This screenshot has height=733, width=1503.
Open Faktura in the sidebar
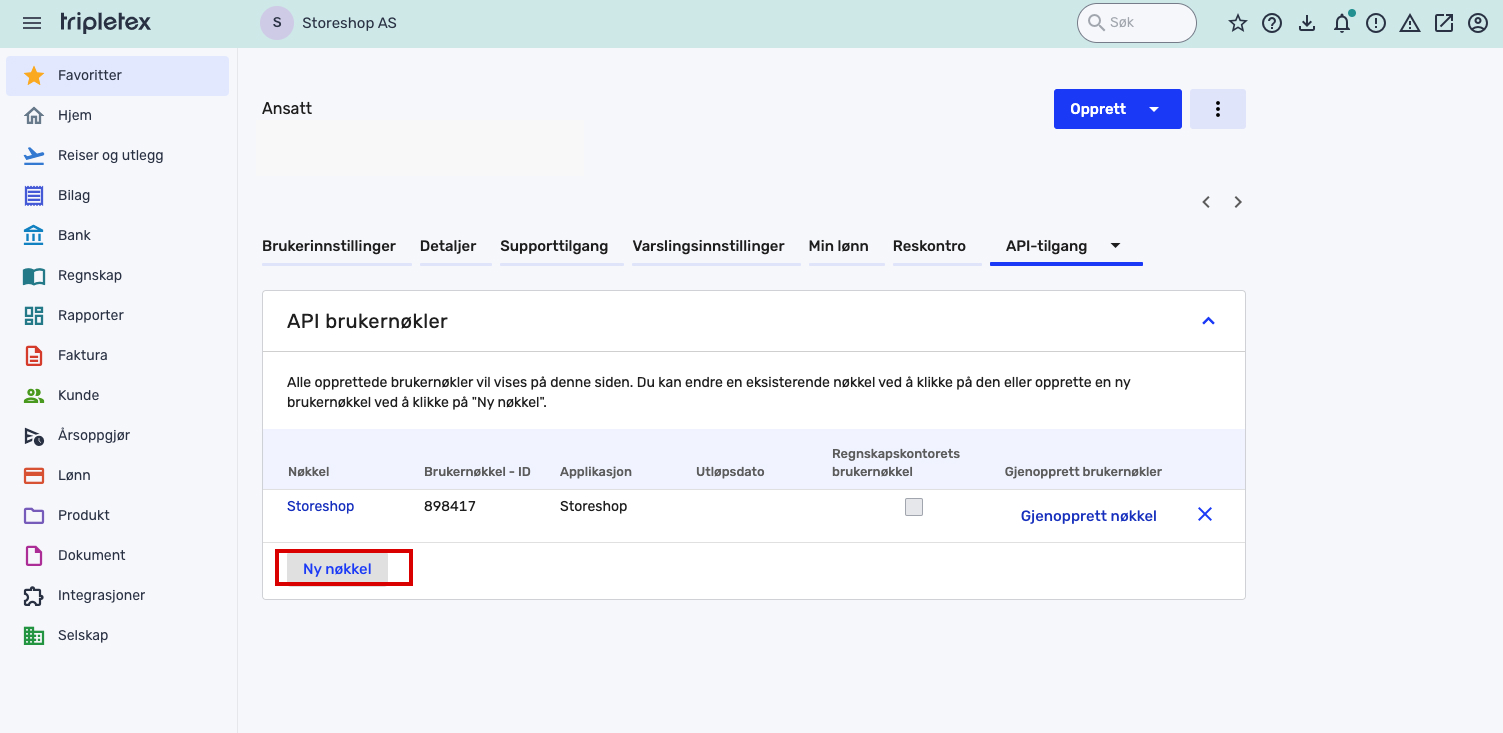click(x=82, y=355)
